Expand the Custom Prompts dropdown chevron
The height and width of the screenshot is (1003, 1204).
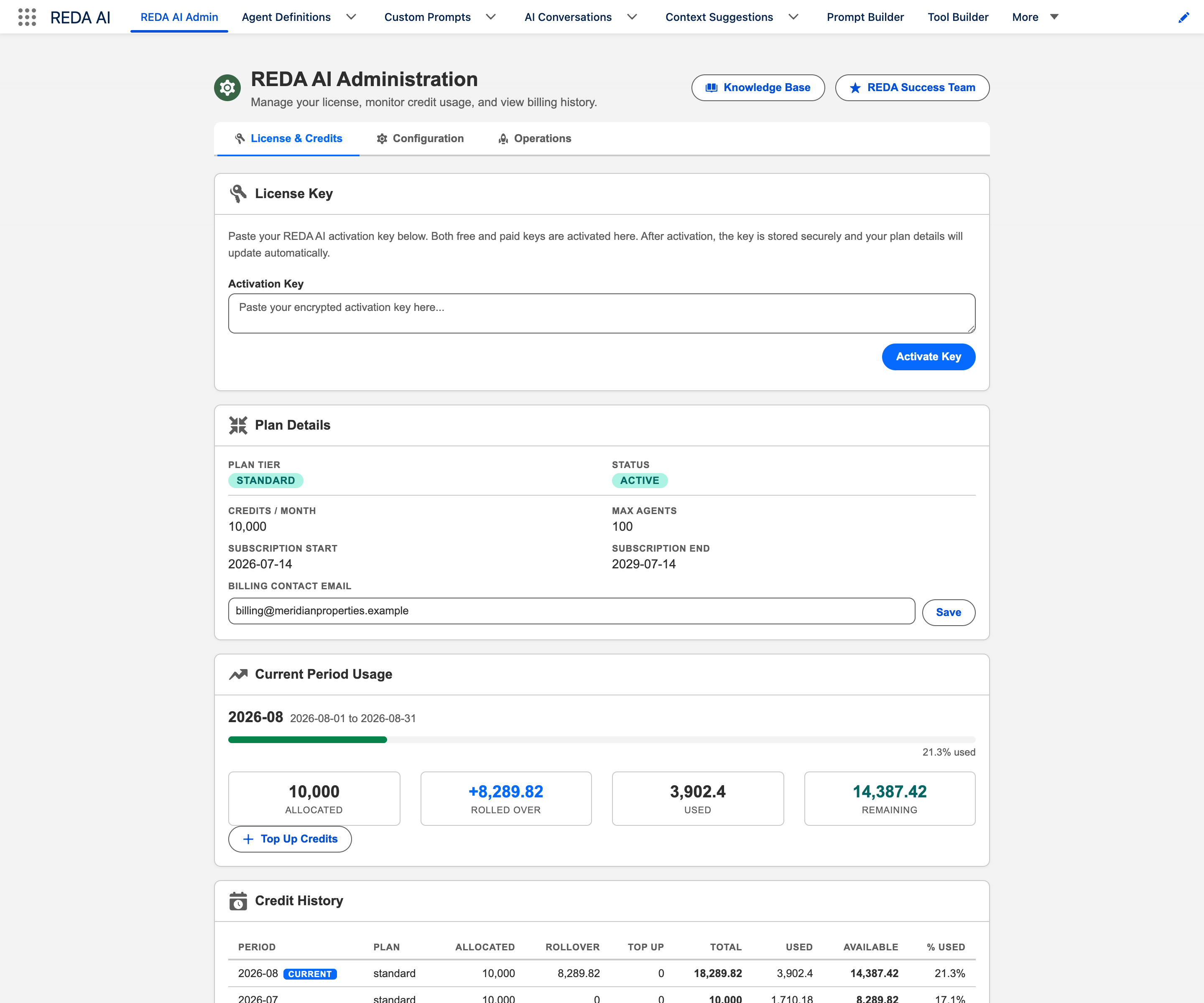[x=491, y=17]
